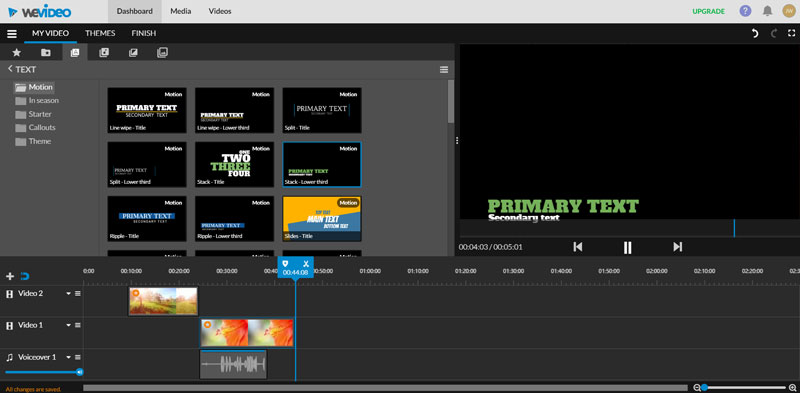Select the In season folder
Image resolution: width=800 pixels, height=393 pixels.
click(37, 101)
